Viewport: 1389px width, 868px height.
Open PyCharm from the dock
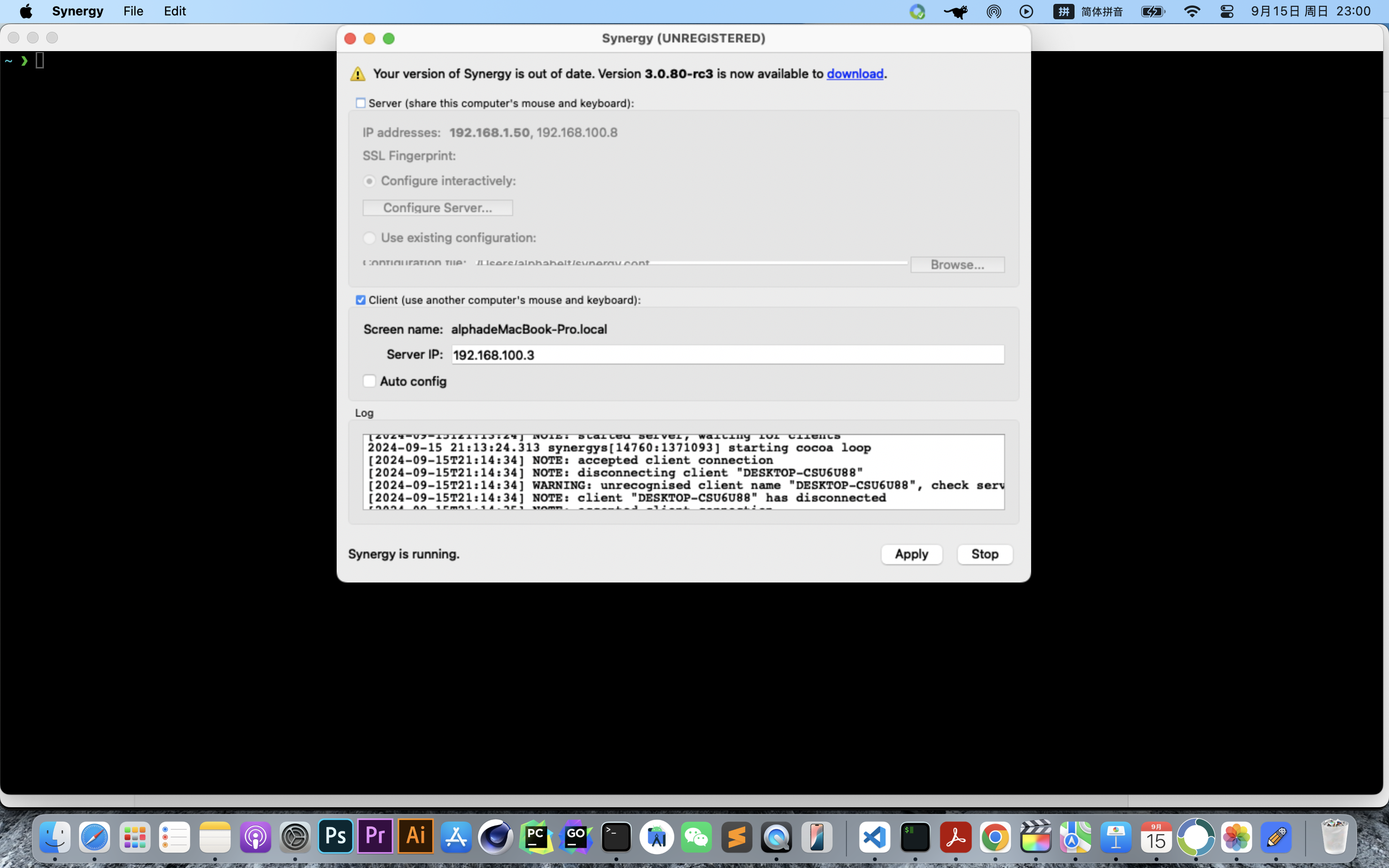pos(536,837)
